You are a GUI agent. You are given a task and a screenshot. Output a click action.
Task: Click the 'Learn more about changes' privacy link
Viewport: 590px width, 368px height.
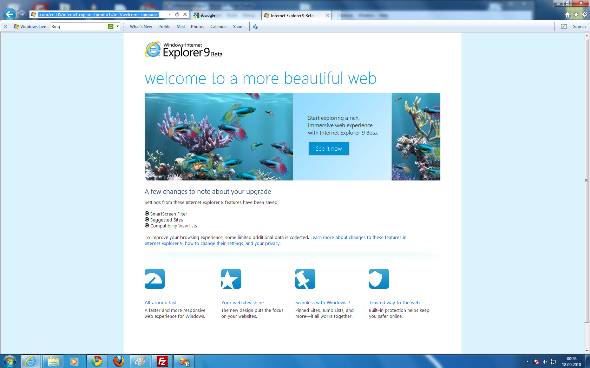tap(275, 240)
